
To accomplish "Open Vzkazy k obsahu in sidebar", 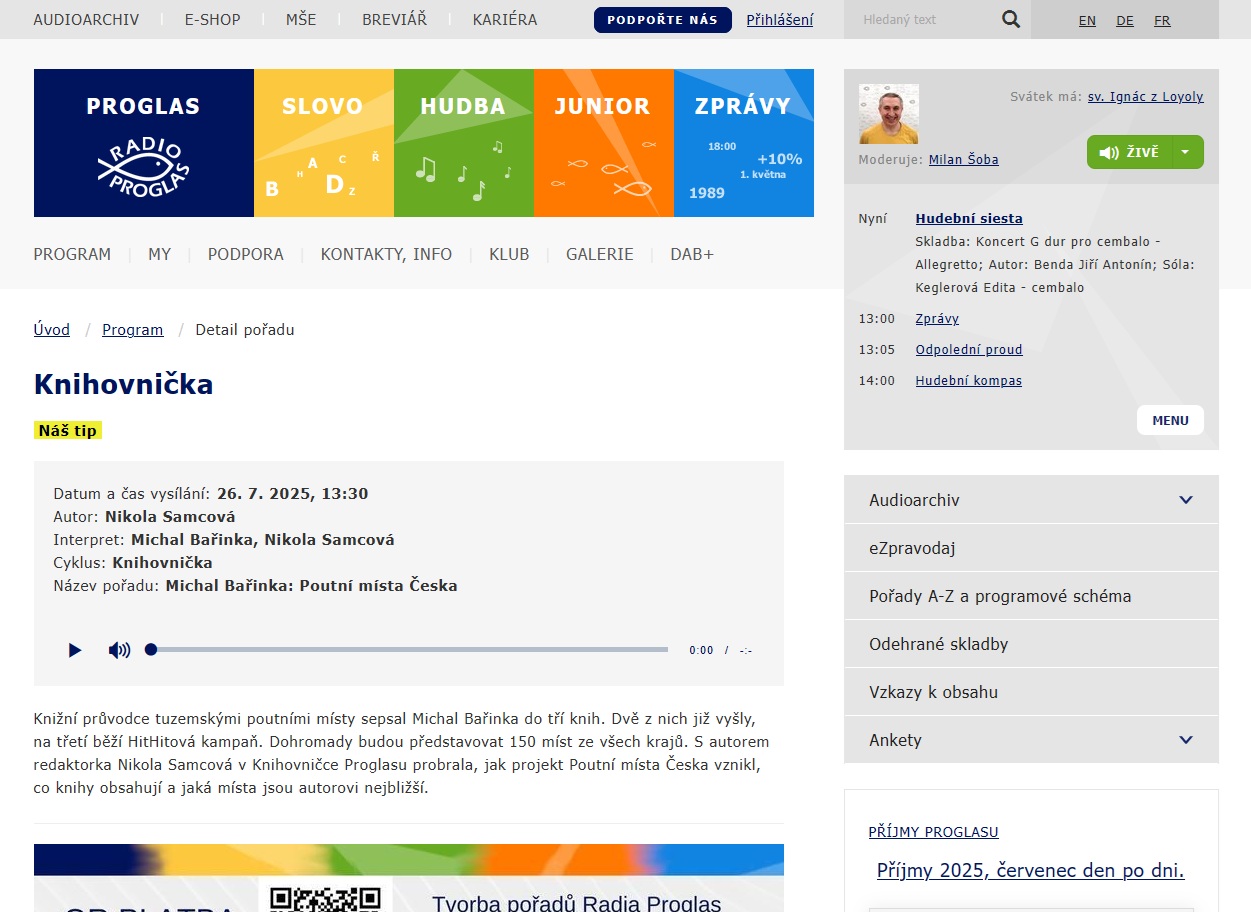I will [1031, 692].
